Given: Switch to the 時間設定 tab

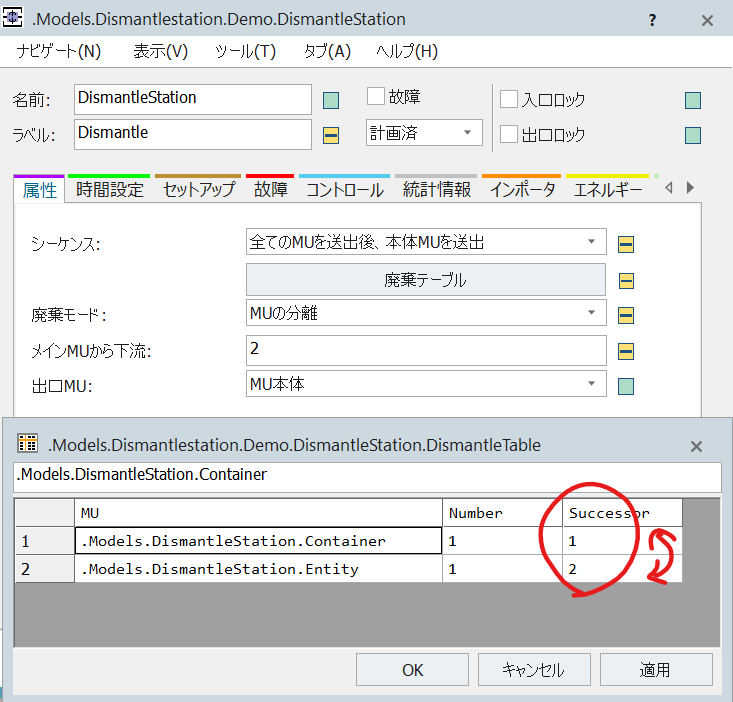Looking at the screenshot, I should [x=109, y=189].
